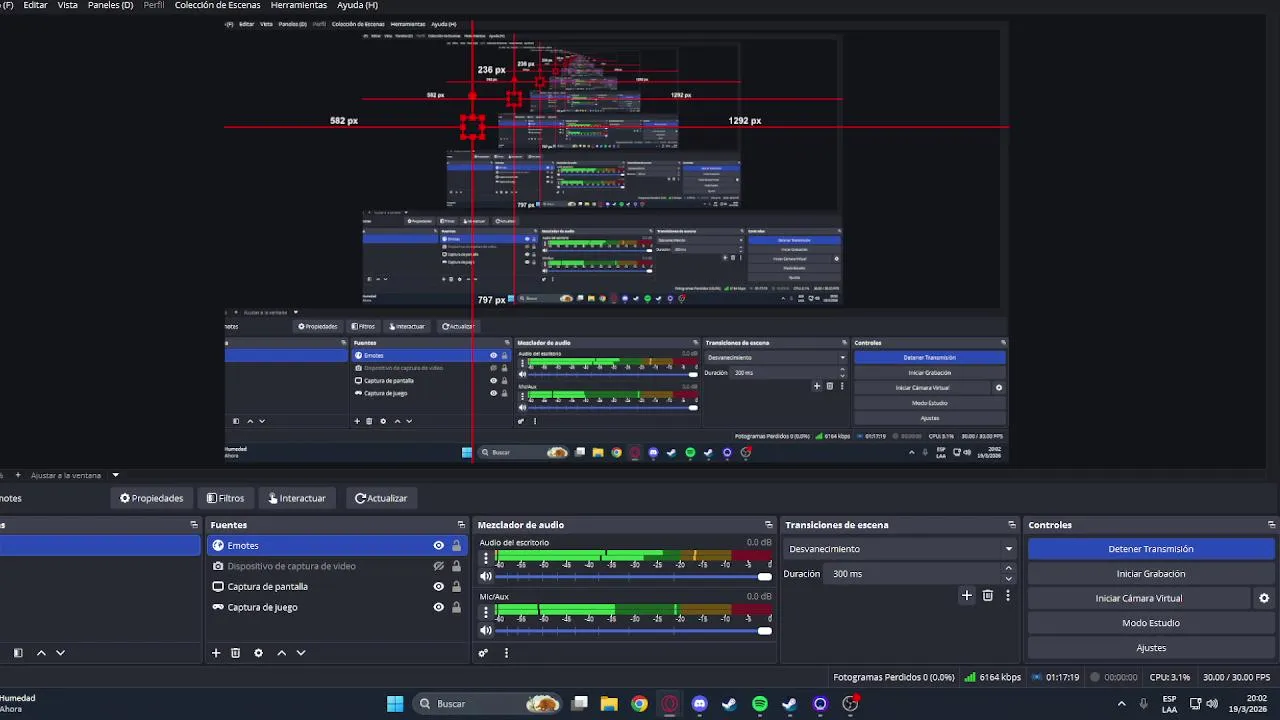Open the audio mixer bottom three-dot menu
1280x720 pixels.
pyautogui.click(x=506, y=653)
